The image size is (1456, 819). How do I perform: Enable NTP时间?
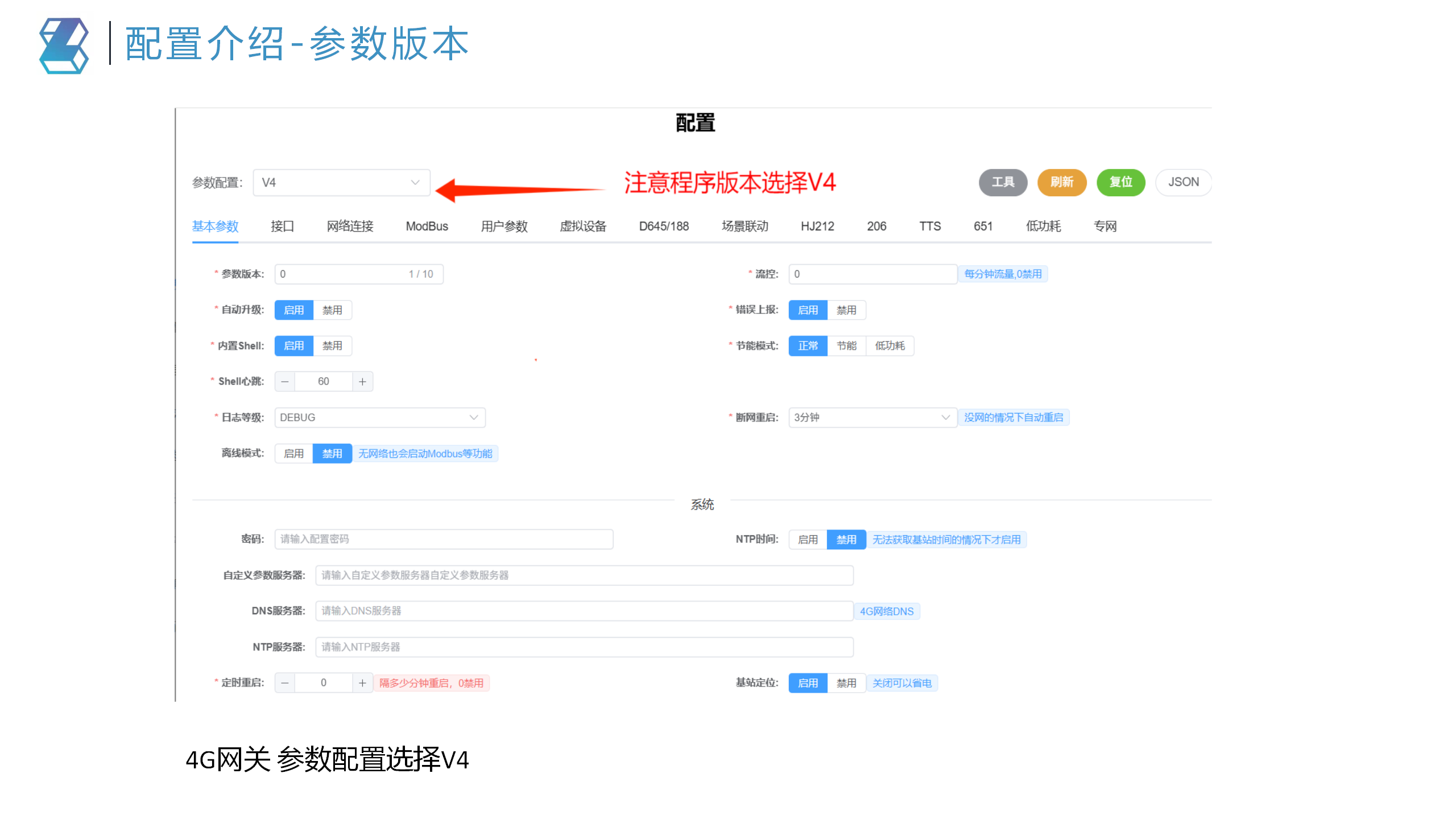807,539
